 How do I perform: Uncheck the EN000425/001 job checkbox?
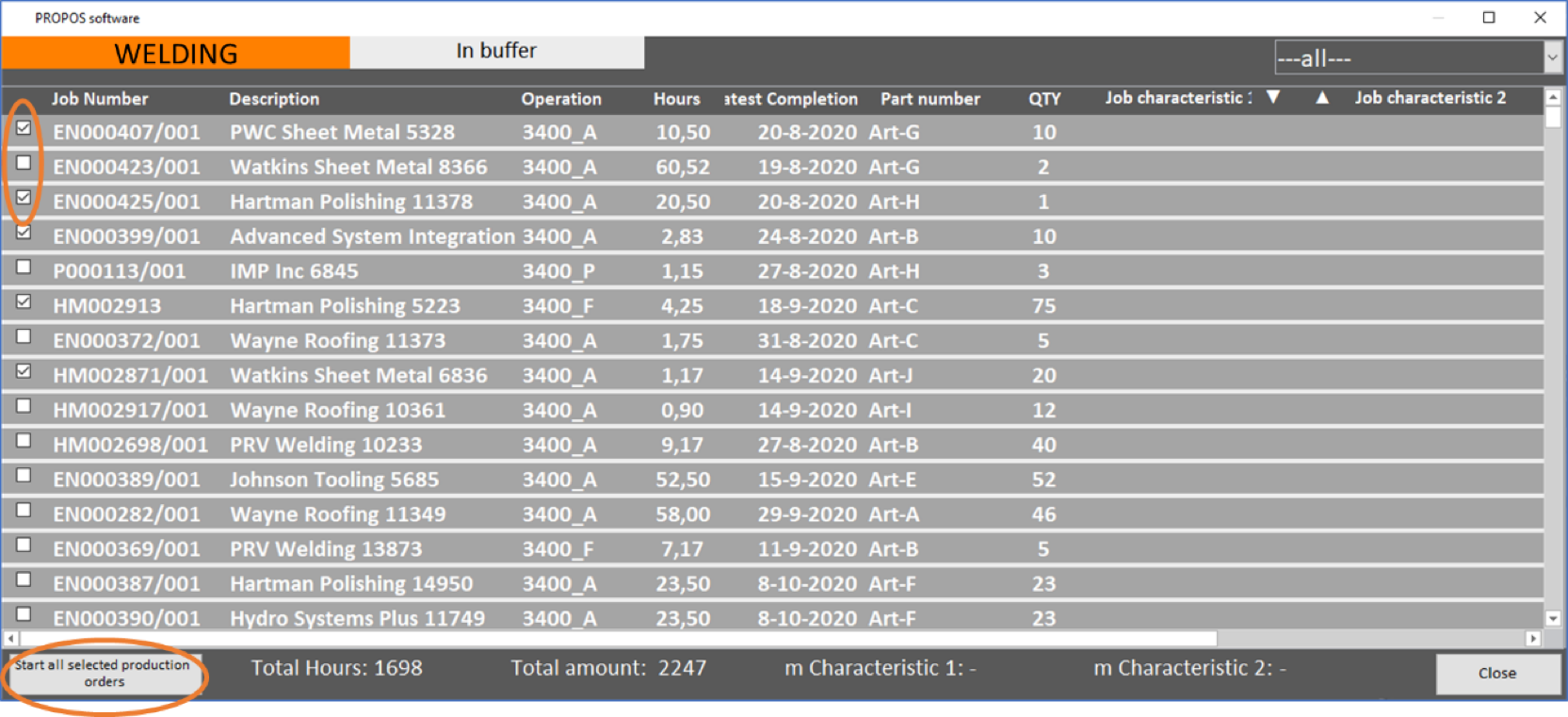[x=24, y=198]
